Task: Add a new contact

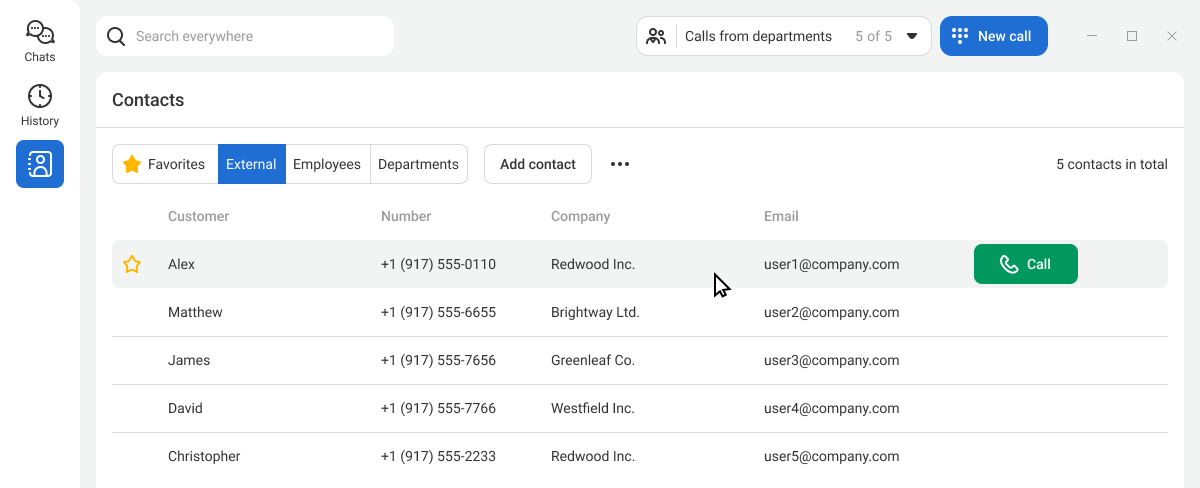Action: [538, 164]
